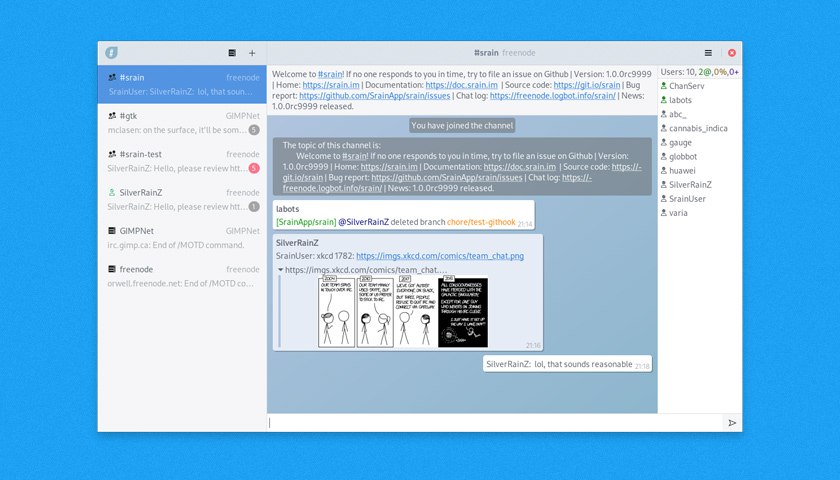The width and height of the screenshot is (840, 480).
Task: Open the SilverRainZ private chat
Action: 182,199
